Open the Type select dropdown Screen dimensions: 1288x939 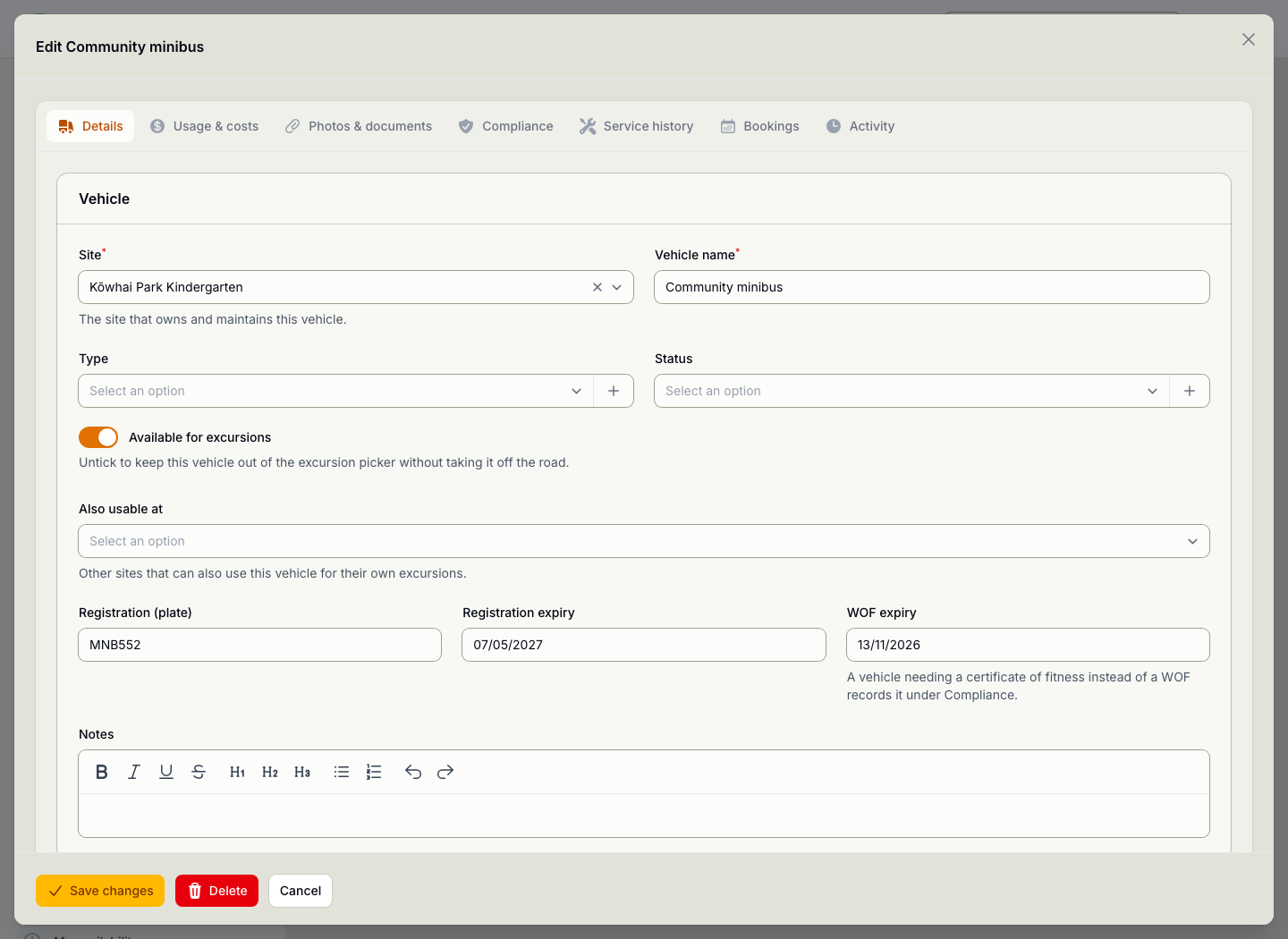point(336,391)
